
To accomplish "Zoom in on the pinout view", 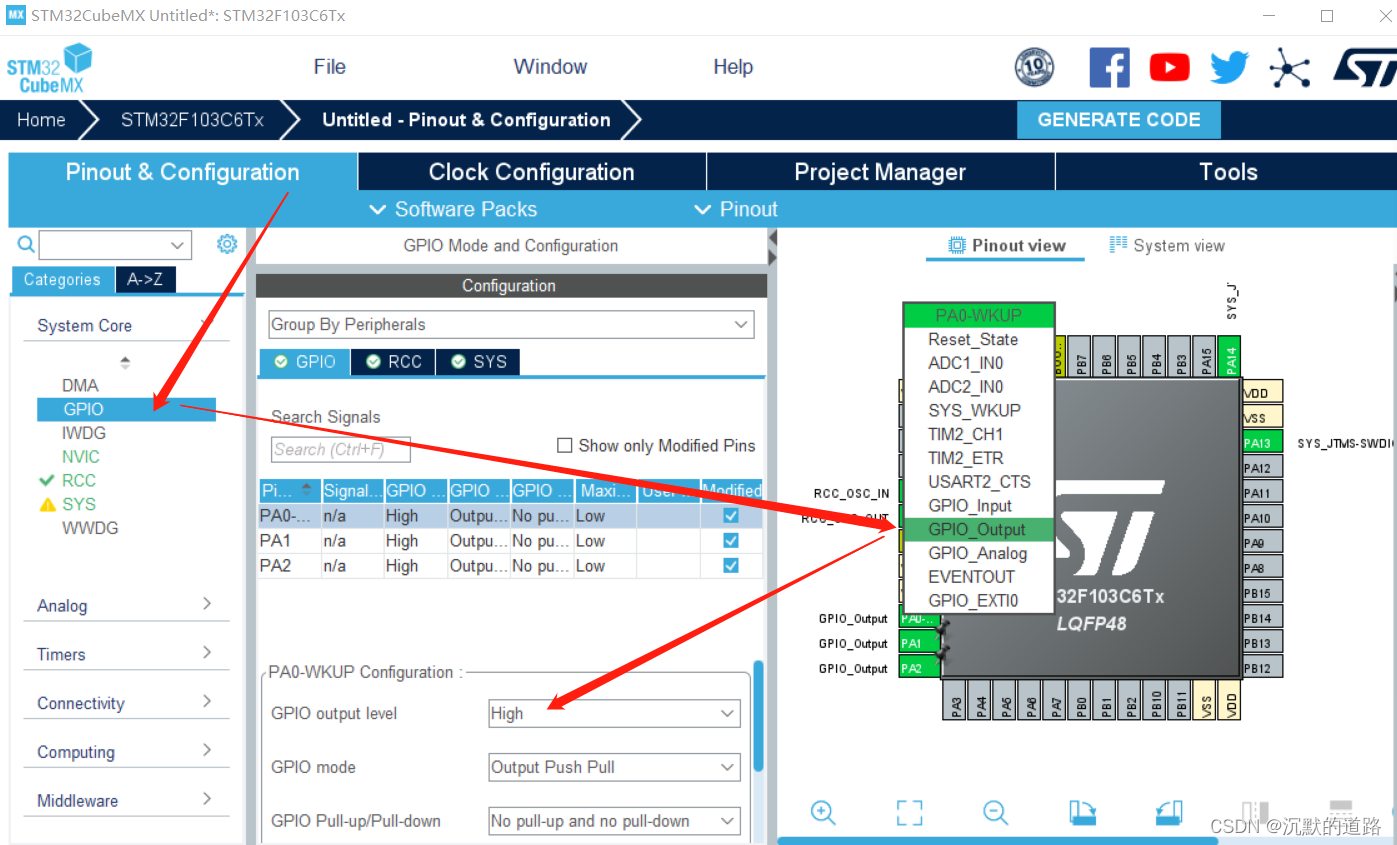I will [823, 812].
